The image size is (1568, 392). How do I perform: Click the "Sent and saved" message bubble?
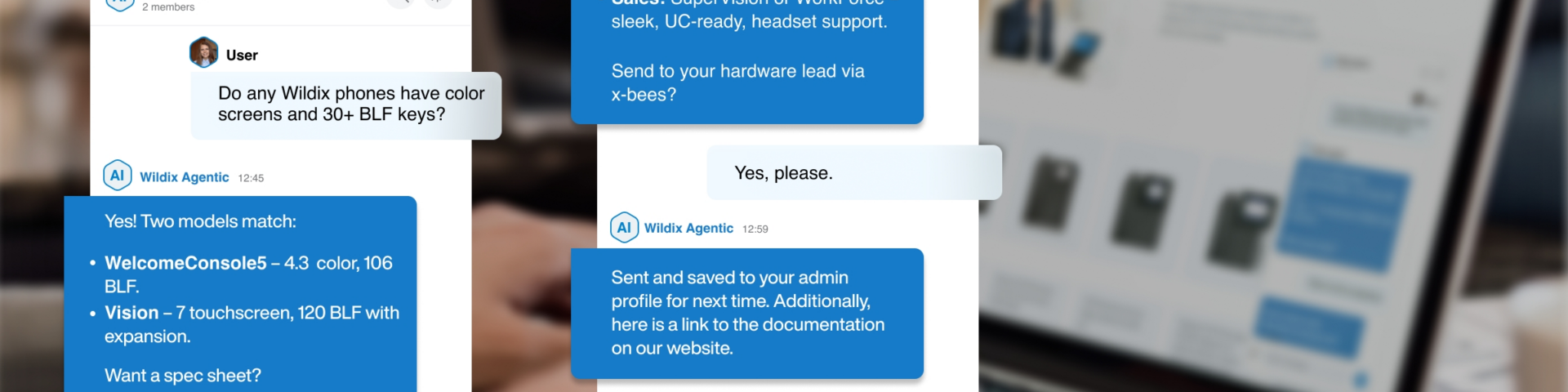click(x=746, y=313)
